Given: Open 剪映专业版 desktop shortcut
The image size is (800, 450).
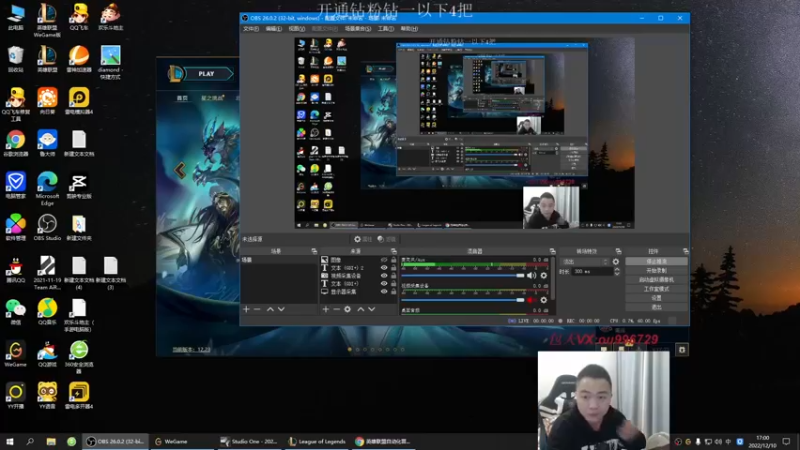Looking at the screenshot, I should click(79, 185).
